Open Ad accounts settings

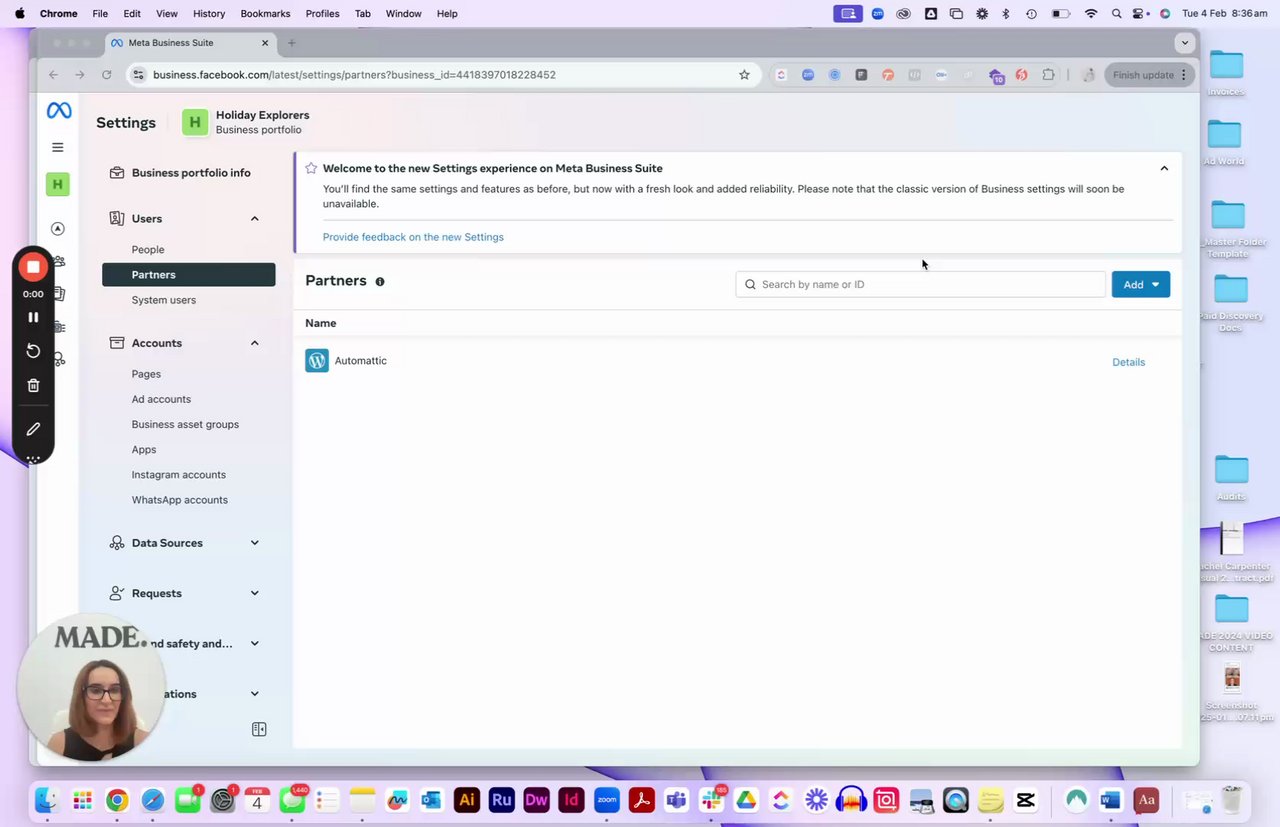[161, 399]
